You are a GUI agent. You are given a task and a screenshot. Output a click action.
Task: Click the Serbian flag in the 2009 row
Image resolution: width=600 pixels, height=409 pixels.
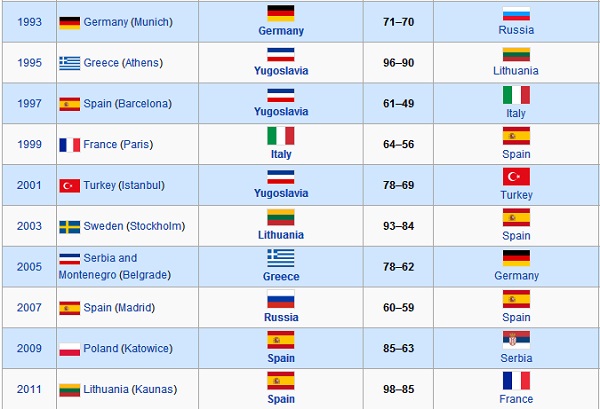tap(516, 341)
